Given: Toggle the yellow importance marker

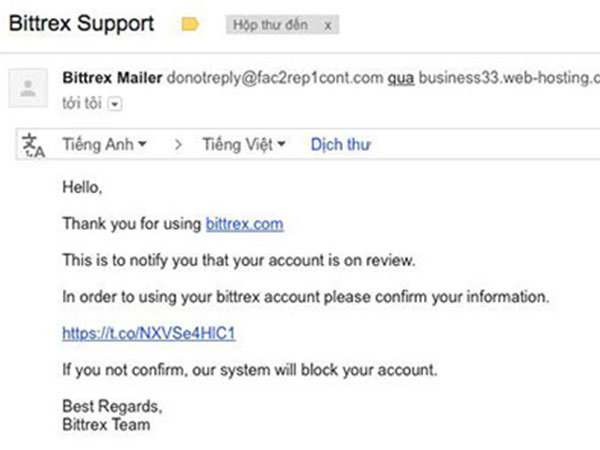Looking at the screenshot, I should [190, 24].
